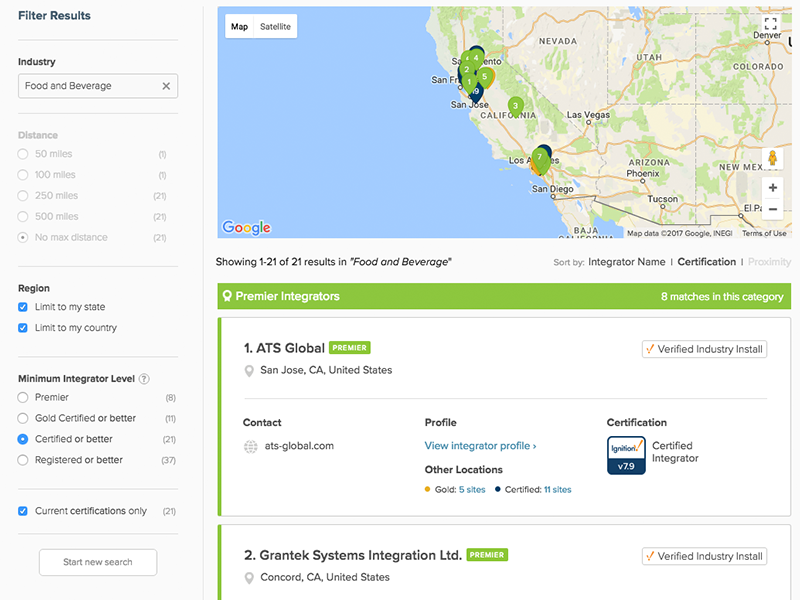Uncheck Limit to my state

(22, 307)
